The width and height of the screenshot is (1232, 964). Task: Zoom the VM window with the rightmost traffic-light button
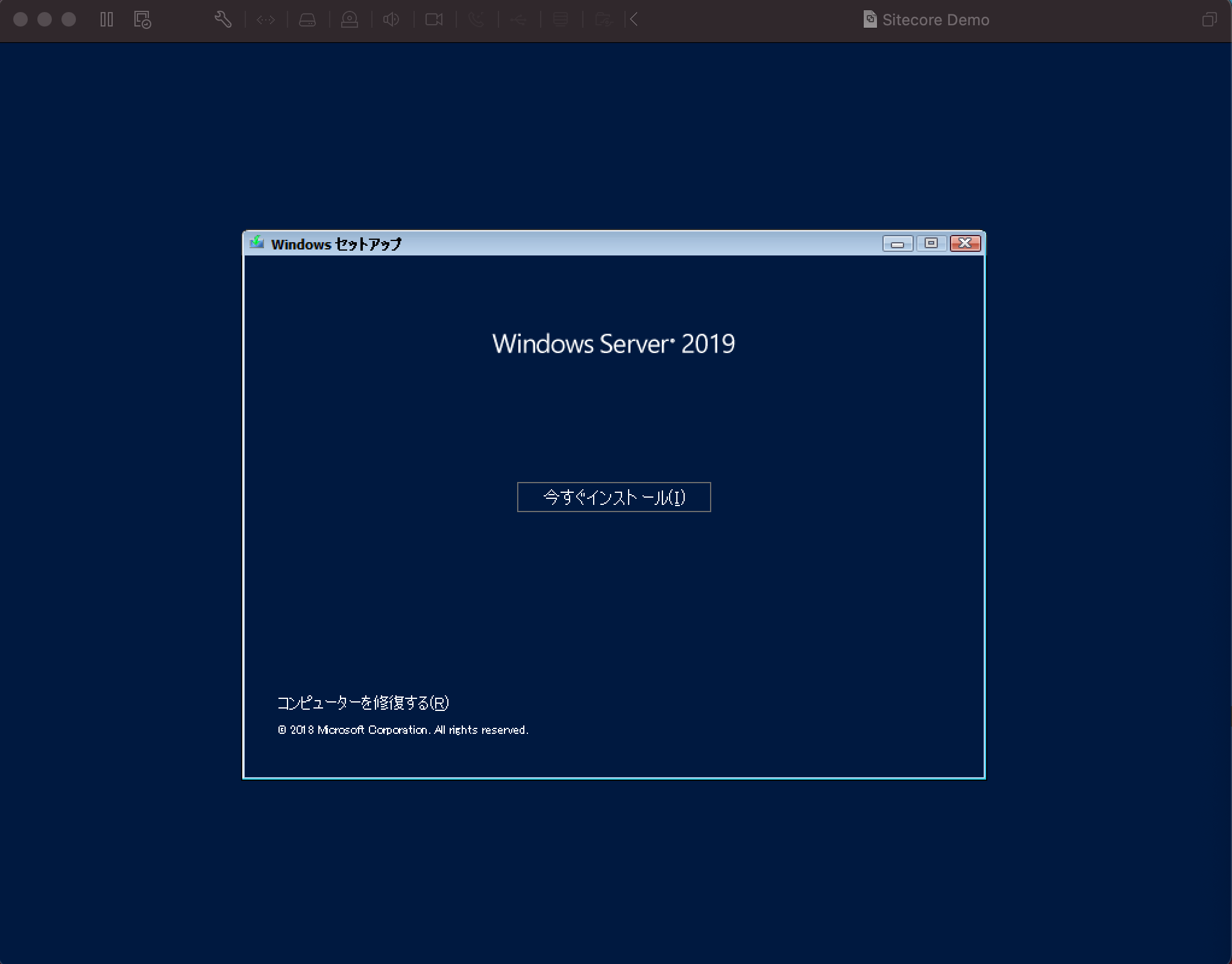(x=69, y=19)
